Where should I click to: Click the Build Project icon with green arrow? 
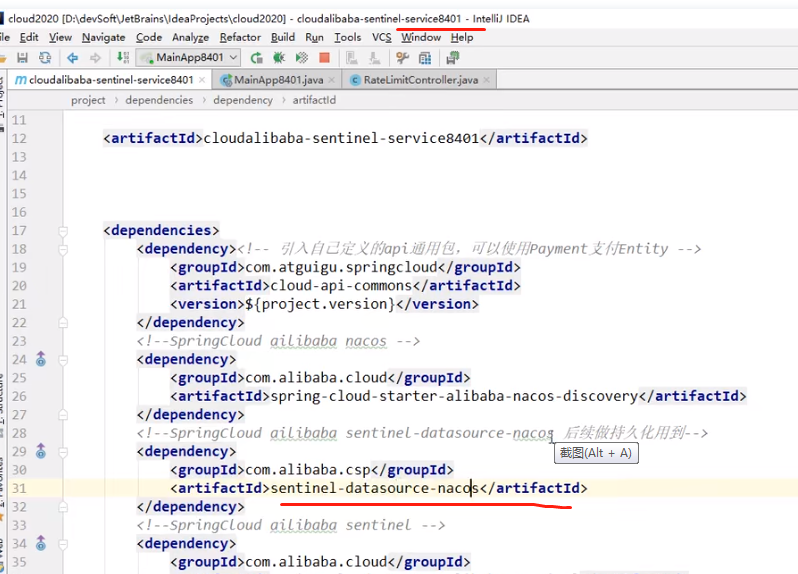pos(123,58)
